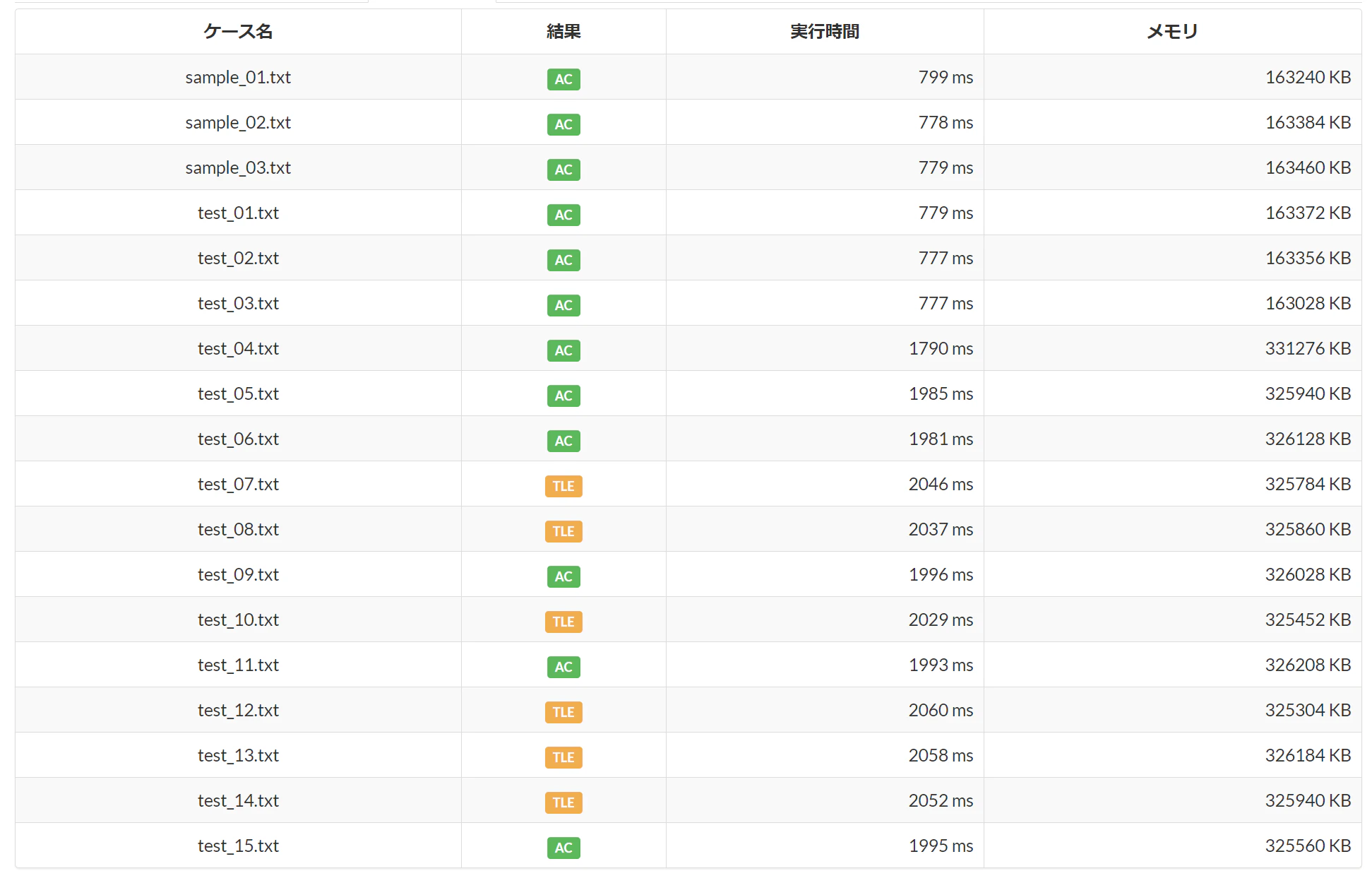The image size is (1372, 883).
Task: Click the 331276 KB memory value
Action: coord(1308,349)
